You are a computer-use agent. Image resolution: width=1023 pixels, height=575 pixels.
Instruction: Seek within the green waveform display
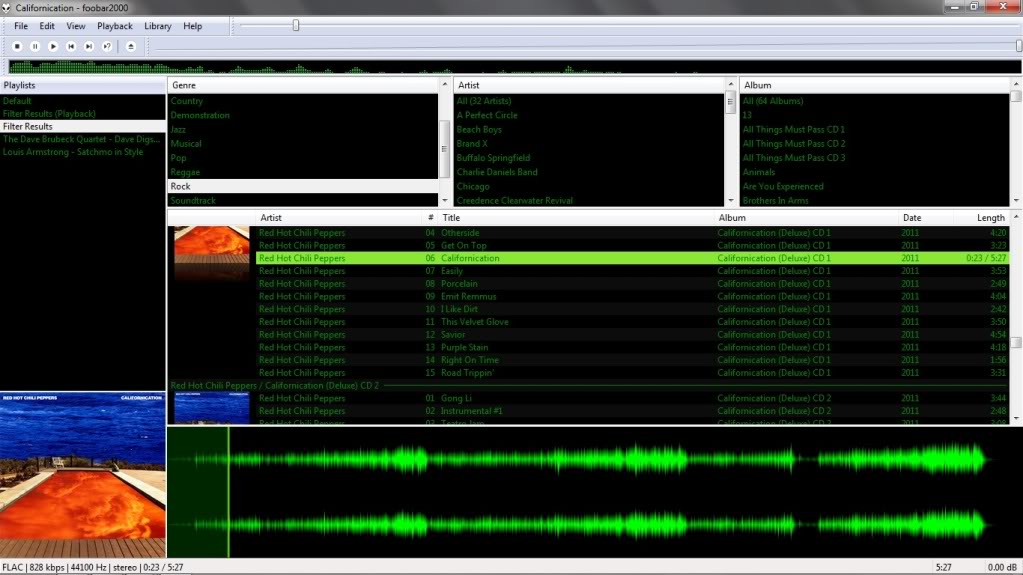[x=594, y=492]
